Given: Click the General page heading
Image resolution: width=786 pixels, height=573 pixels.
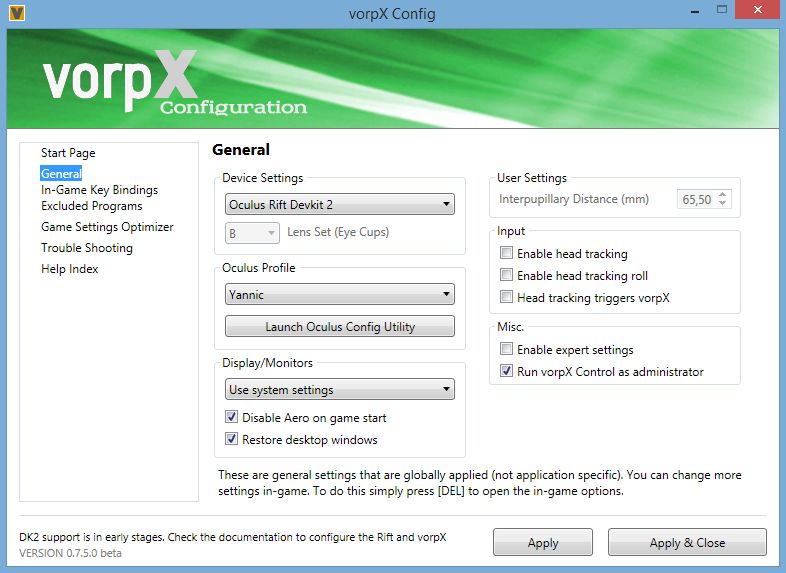Looking at the screenshot, I should tap(241, 149).
